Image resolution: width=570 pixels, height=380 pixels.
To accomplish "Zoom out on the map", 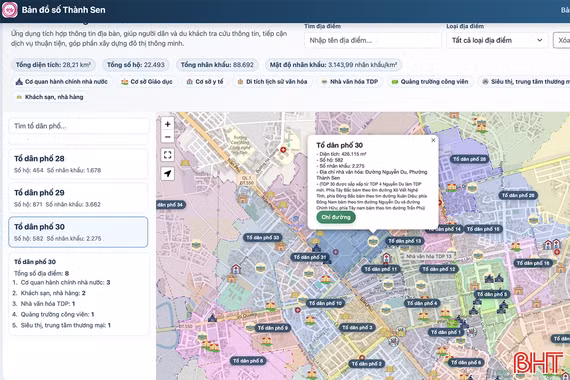I will [168, 137].
